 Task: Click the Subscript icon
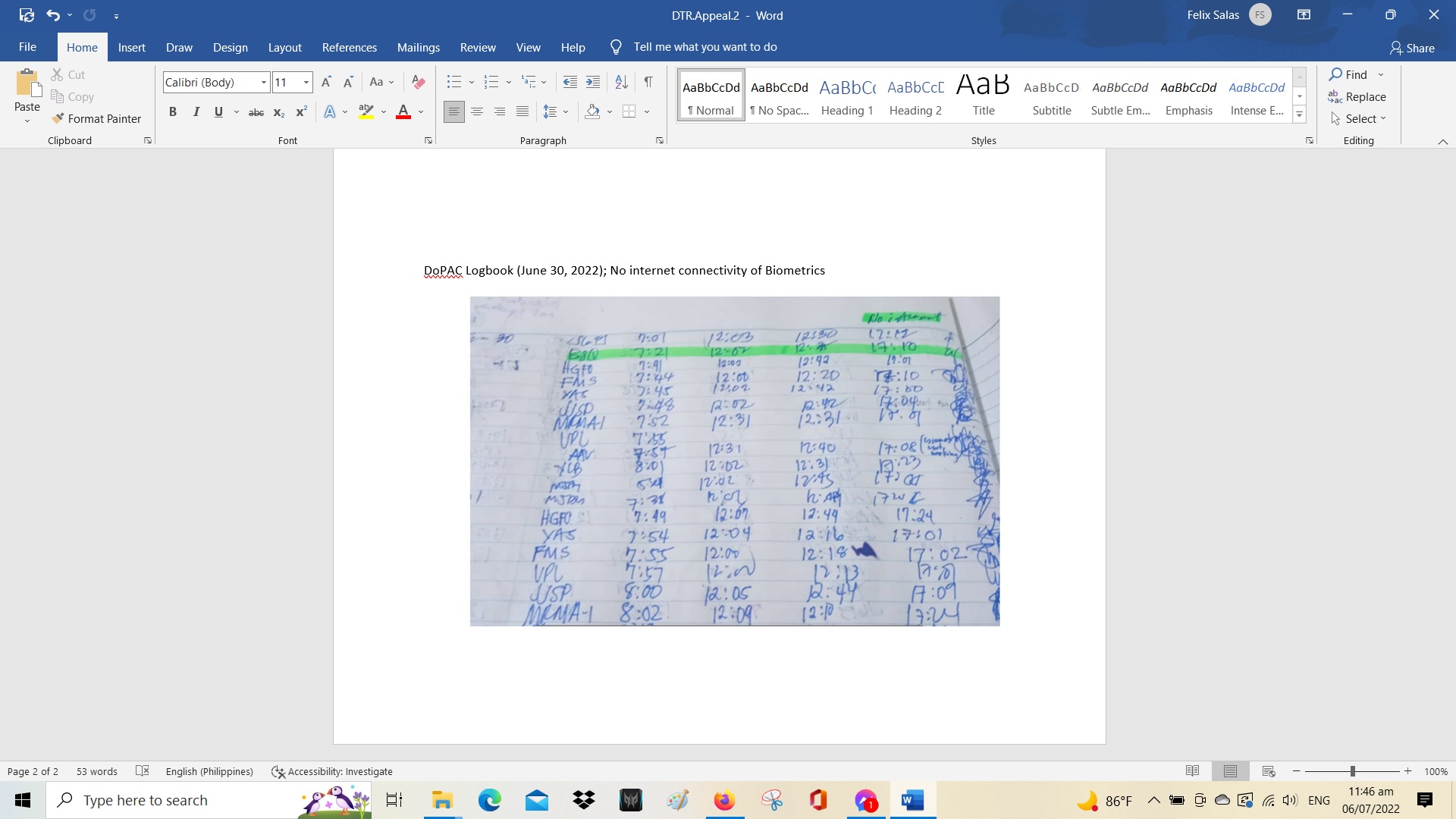coord(279,112)
